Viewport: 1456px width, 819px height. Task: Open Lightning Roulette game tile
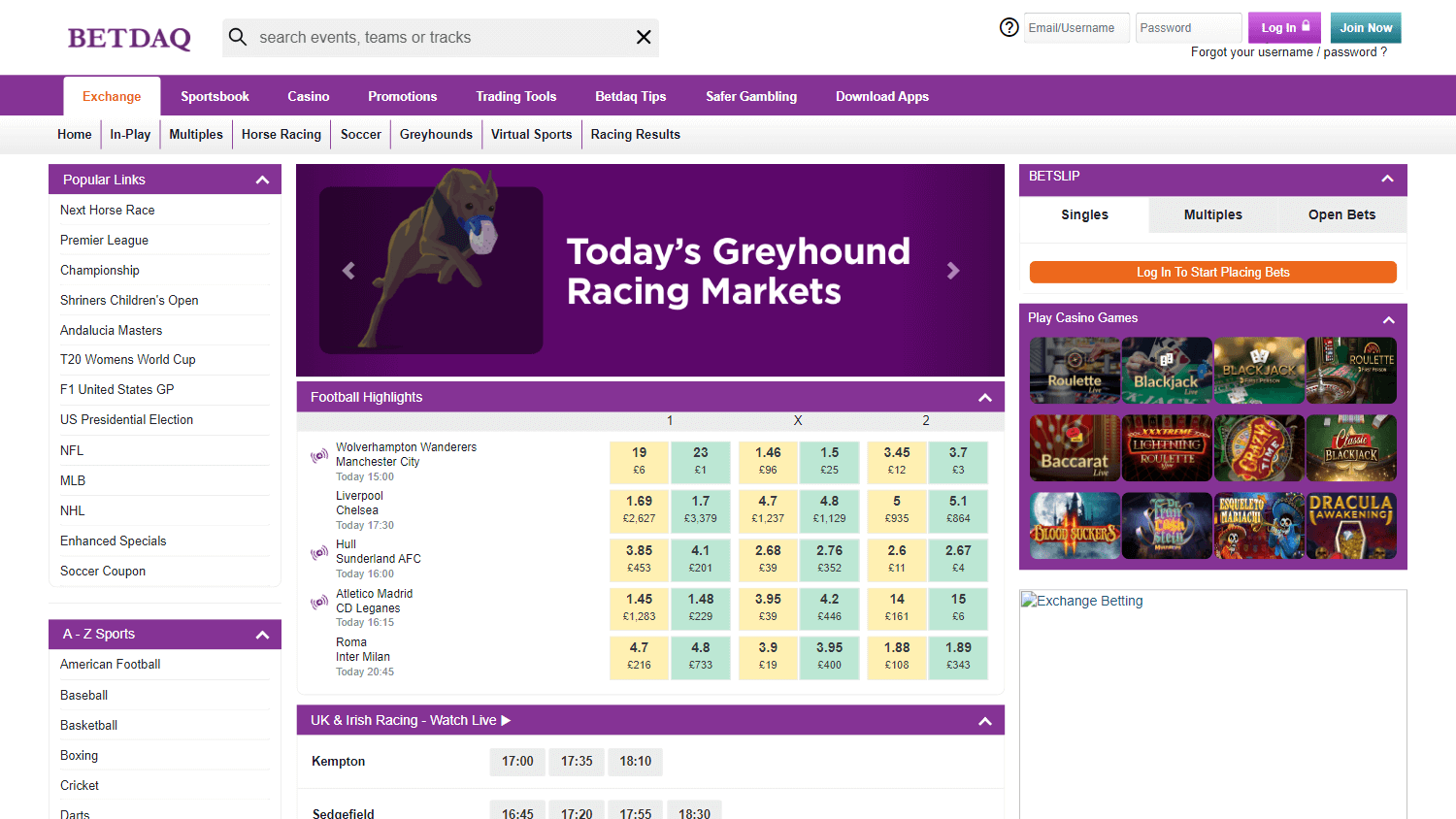(x=1167, y=447)
